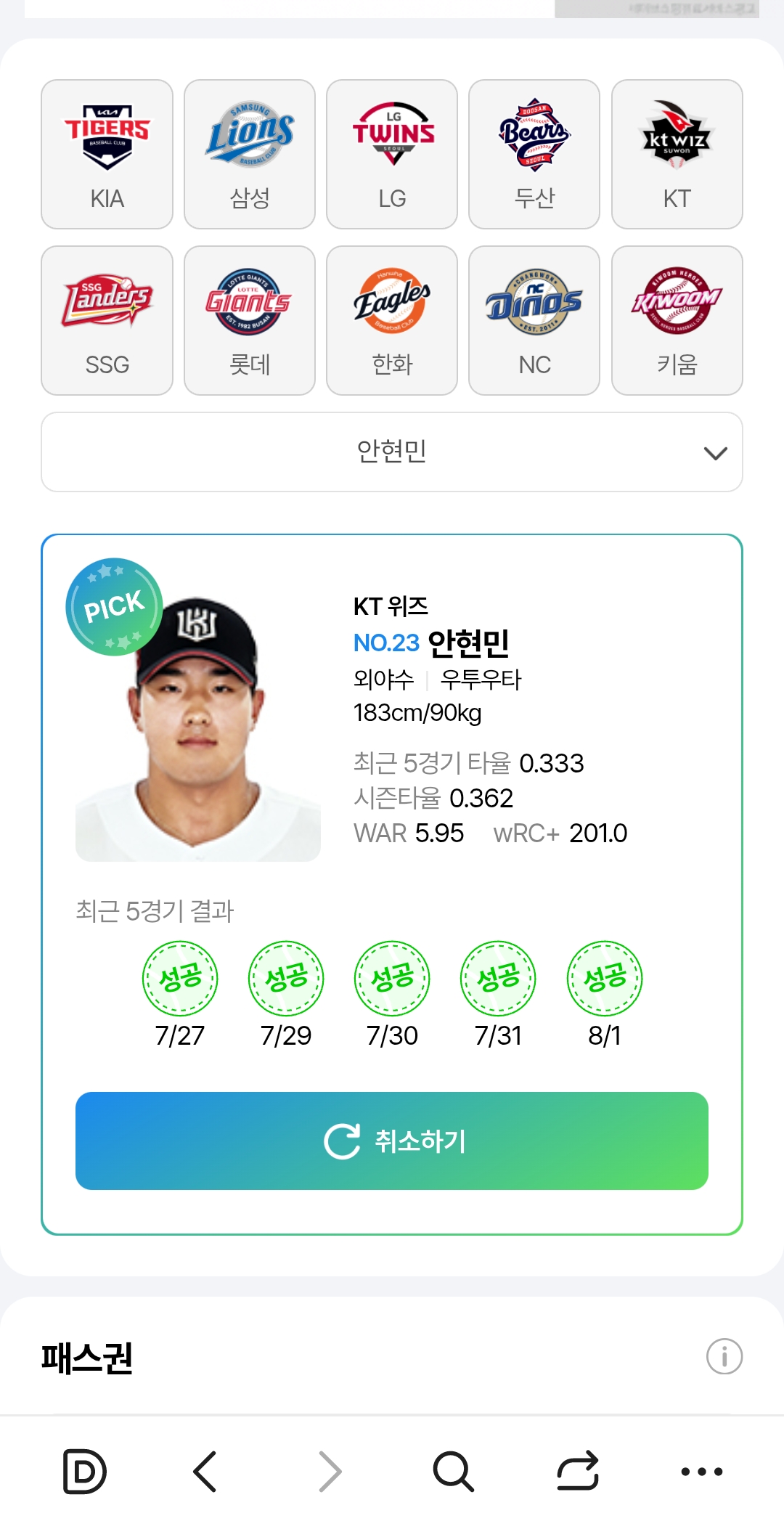Open the 안현민 player dropdown
The image size is (784, 1529).
(x=392, y=452)
